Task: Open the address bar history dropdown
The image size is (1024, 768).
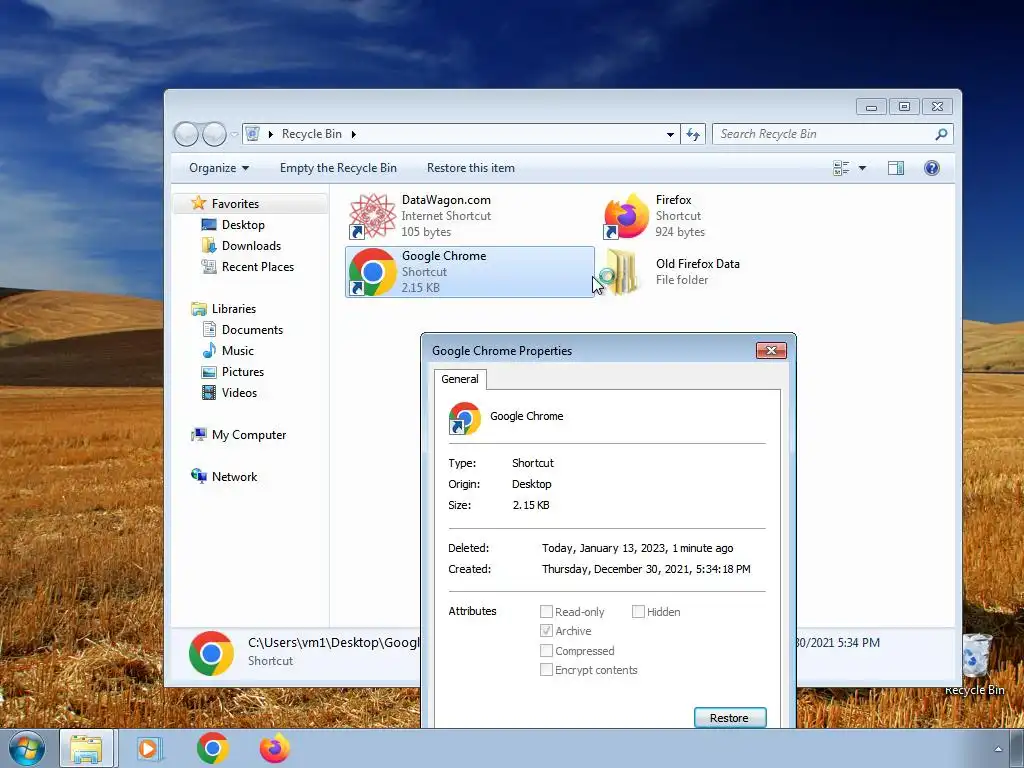Action: click(x=670, y=134)
